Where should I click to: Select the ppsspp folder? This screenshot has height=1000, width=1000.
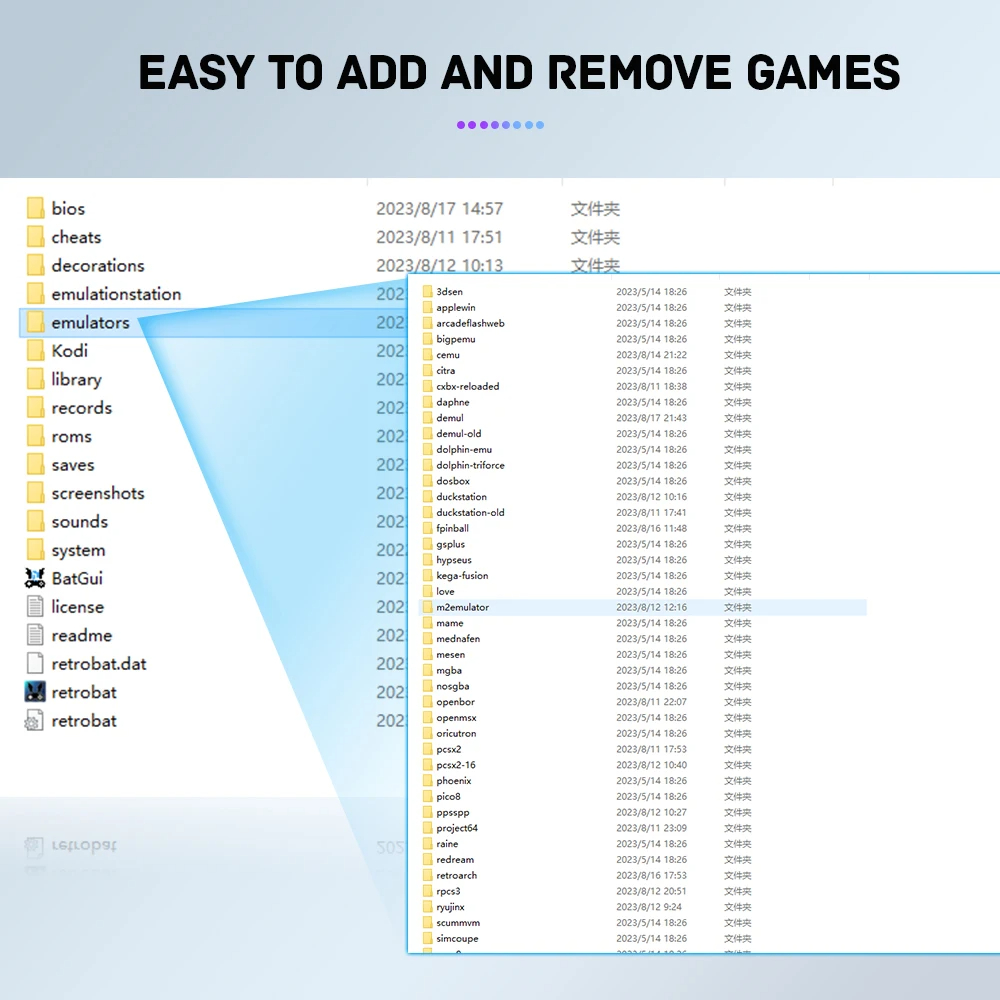(x=452, y=812)
